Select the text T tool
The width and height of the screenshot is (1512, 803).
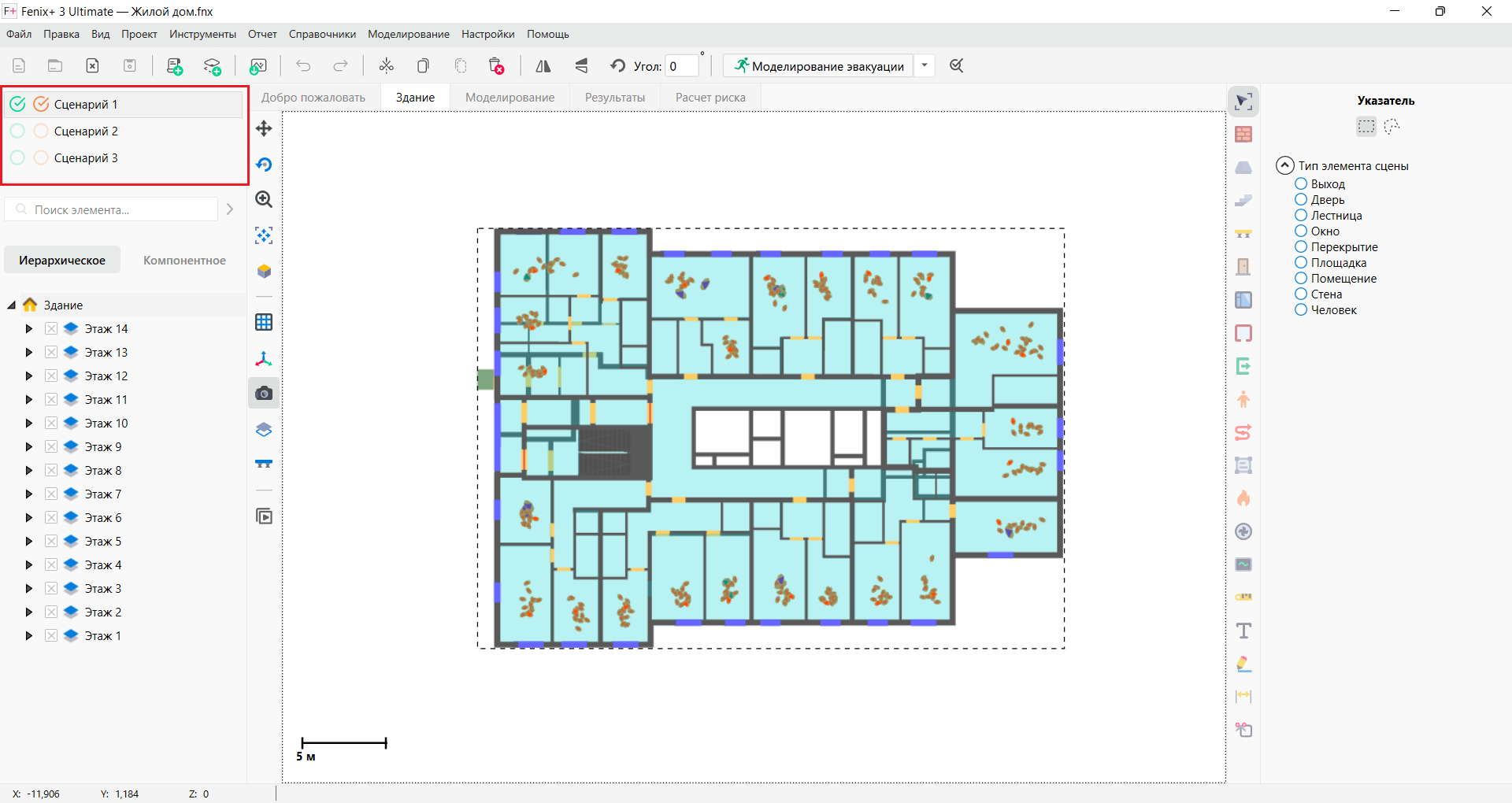coord(1243,631)
